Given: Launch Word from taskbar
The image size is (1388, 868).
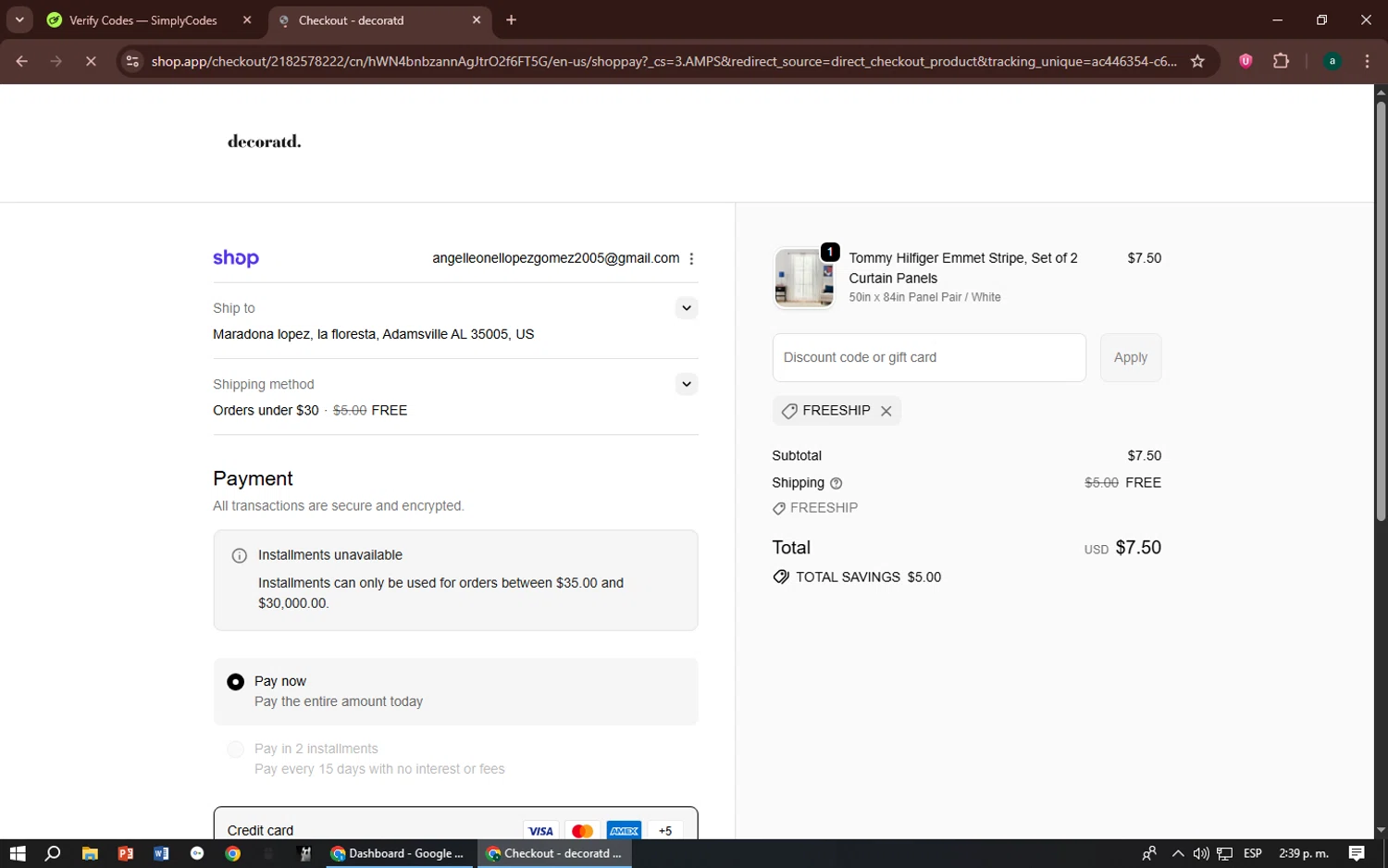Looking at the screenshot, I should (161, 854).
